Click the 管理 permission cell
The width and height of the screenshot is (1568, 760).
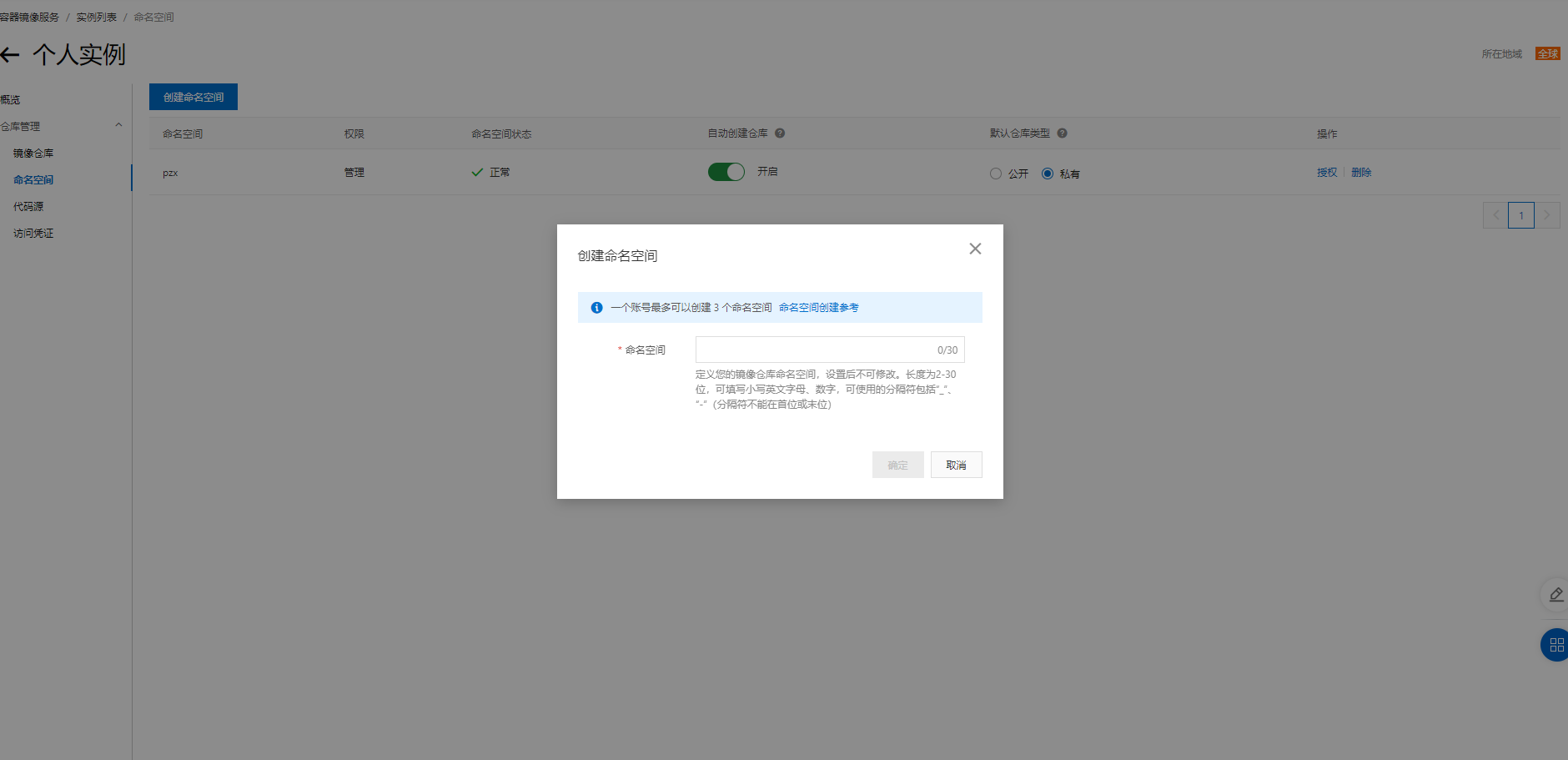click(354, 173)
